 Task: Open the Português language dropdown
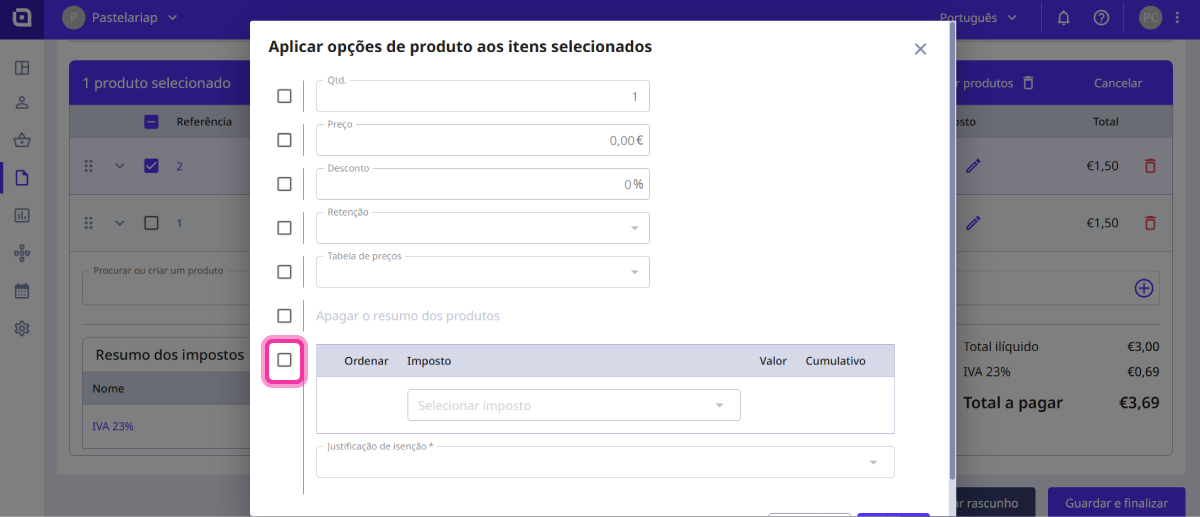pos(979,18)
